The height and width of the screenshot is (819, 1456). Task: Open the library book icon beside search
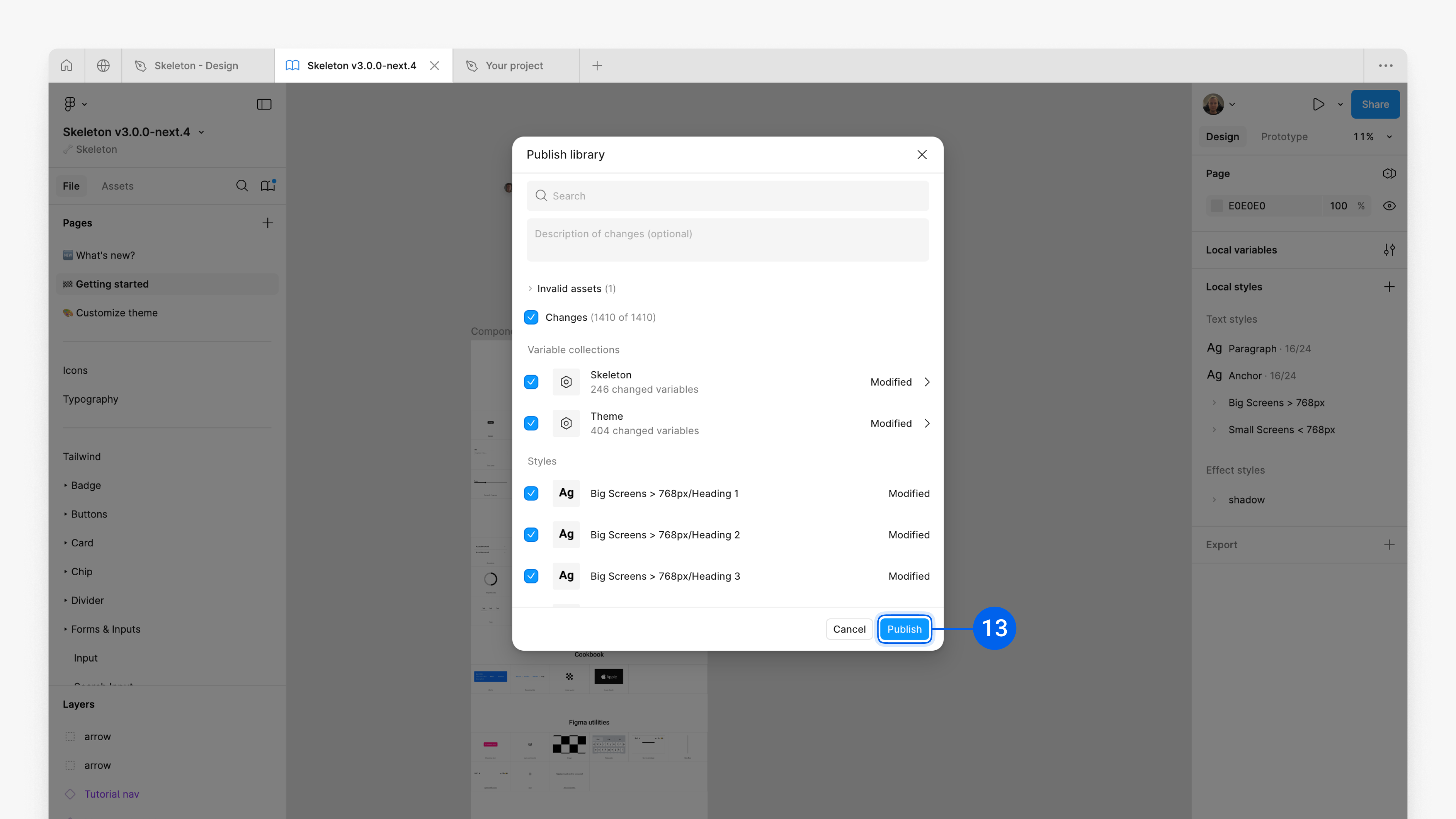click(267, 185)
